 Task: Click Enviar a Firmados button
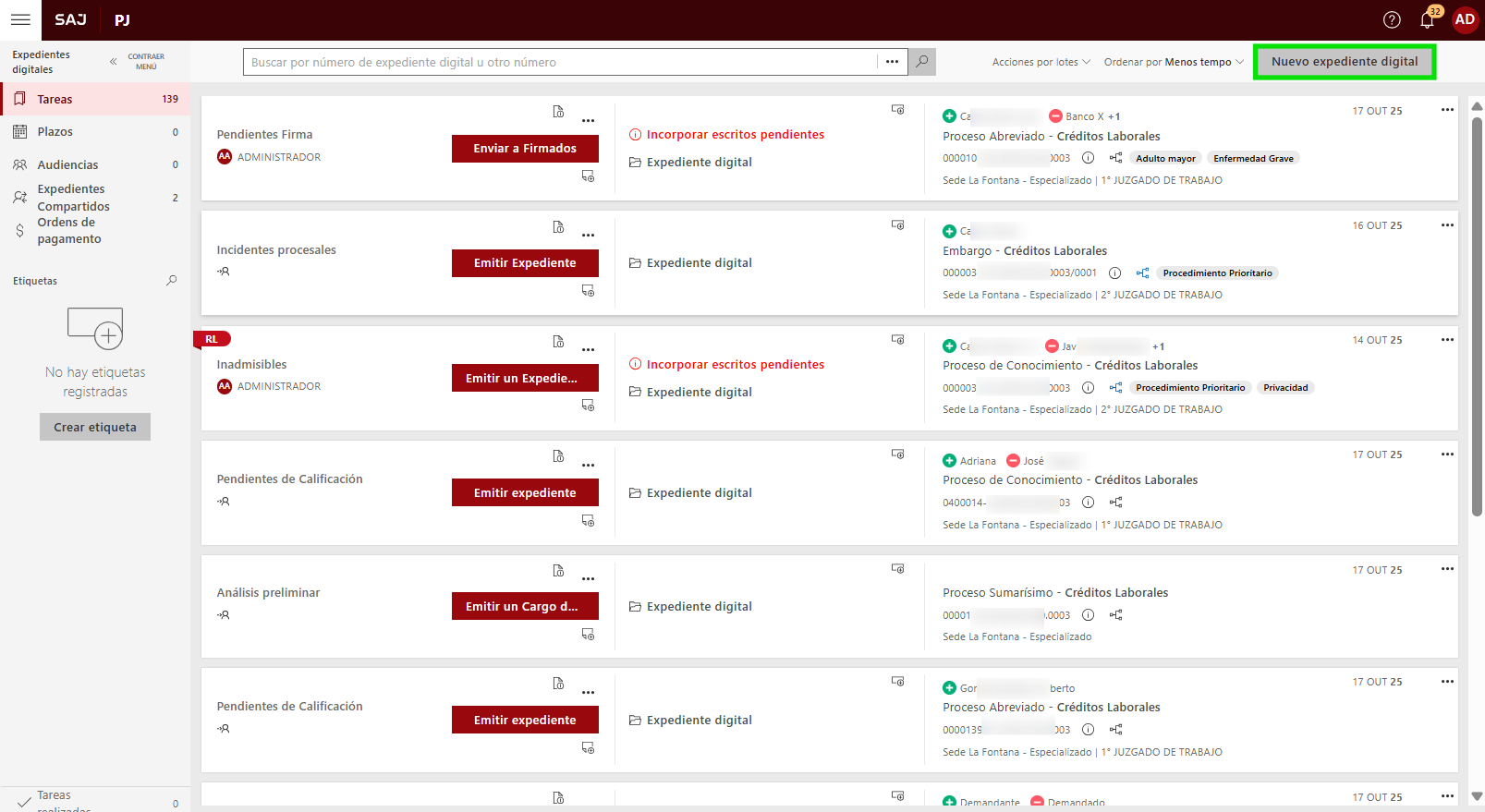point(525,149)
